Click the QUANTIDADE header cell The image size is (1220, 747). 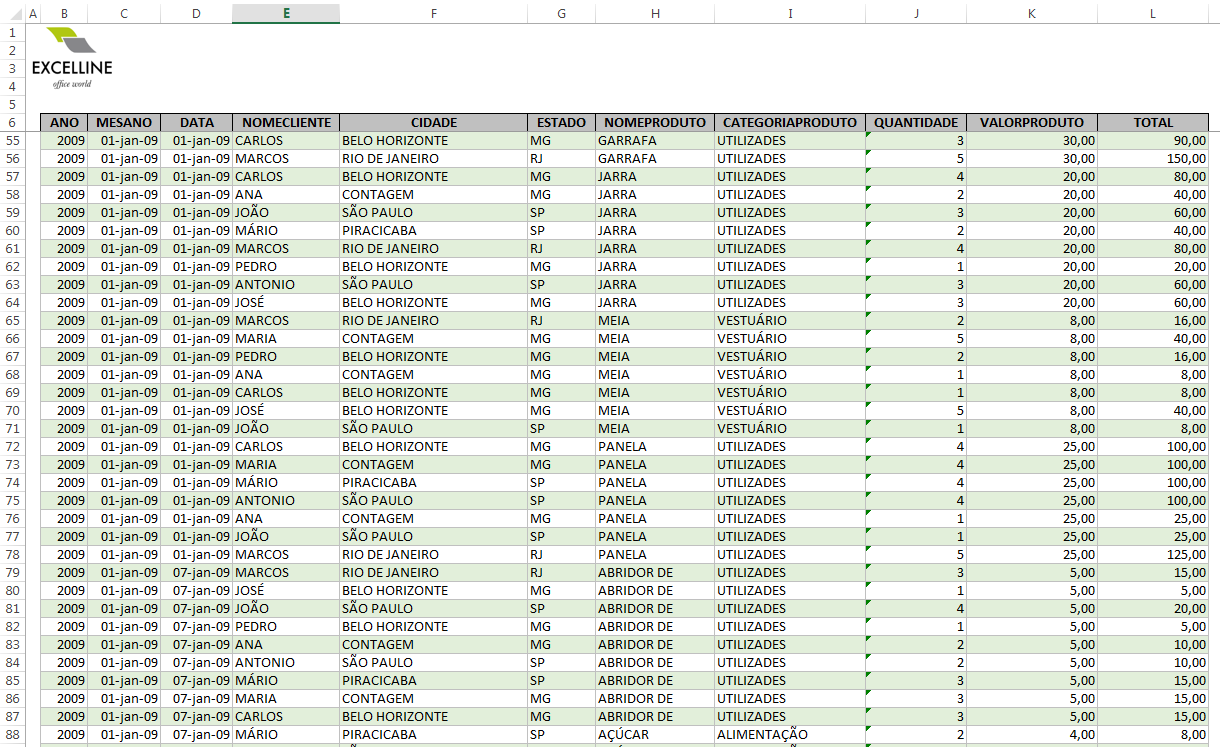915,122
